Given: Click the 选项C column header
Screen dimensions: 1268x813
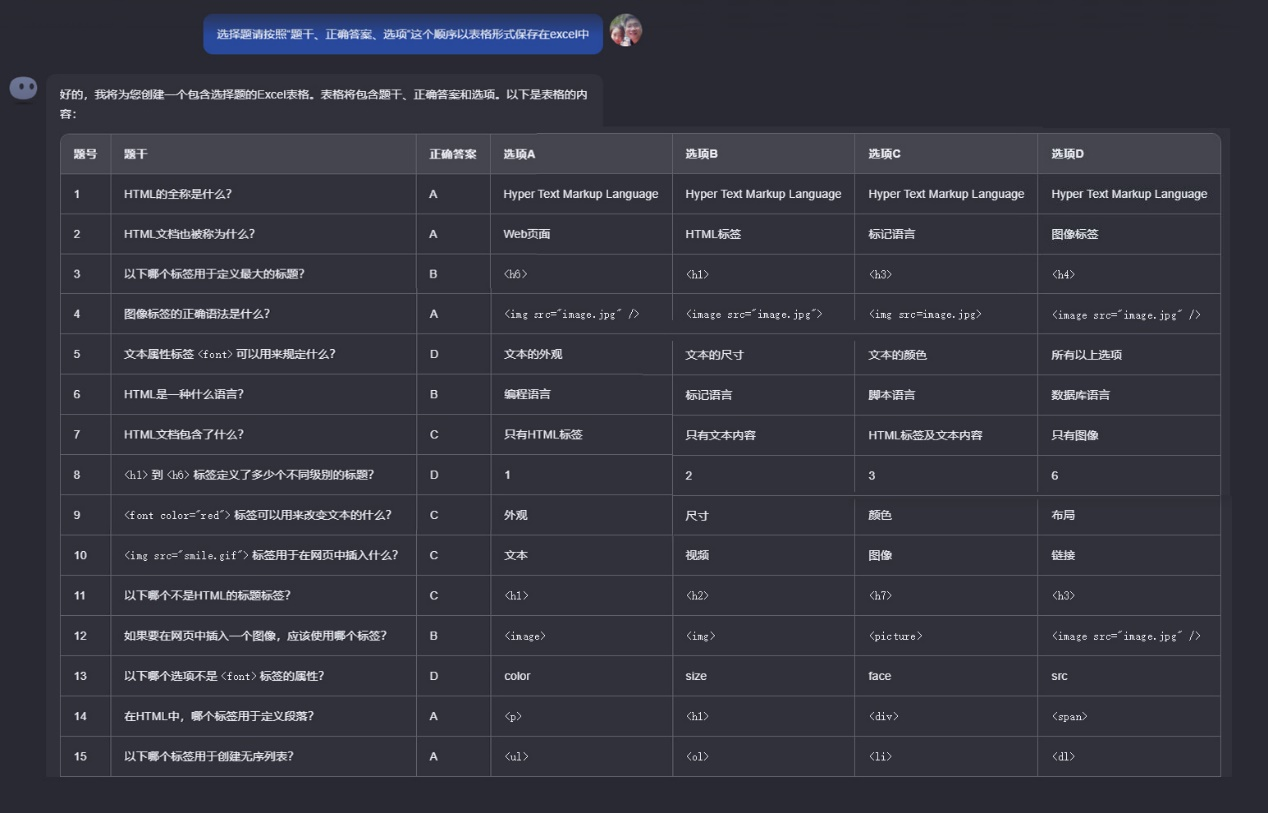Looking at the screenshot, I should pos(884,154).
